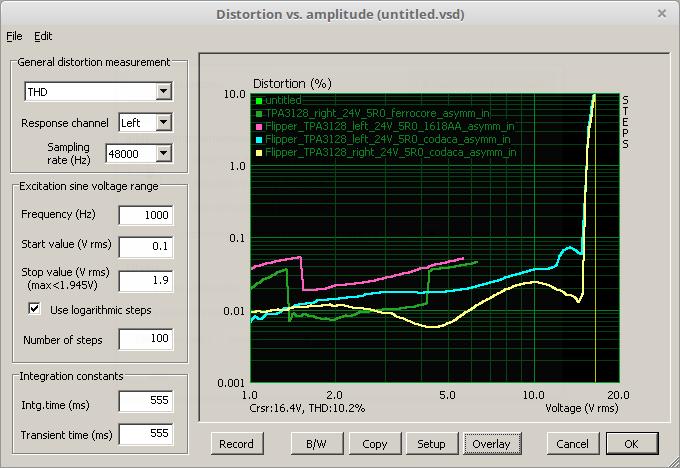Expand the THD measurement type dropdown
Screen dimensions: 680x468
pyautogui.click(x=163, y=93)
